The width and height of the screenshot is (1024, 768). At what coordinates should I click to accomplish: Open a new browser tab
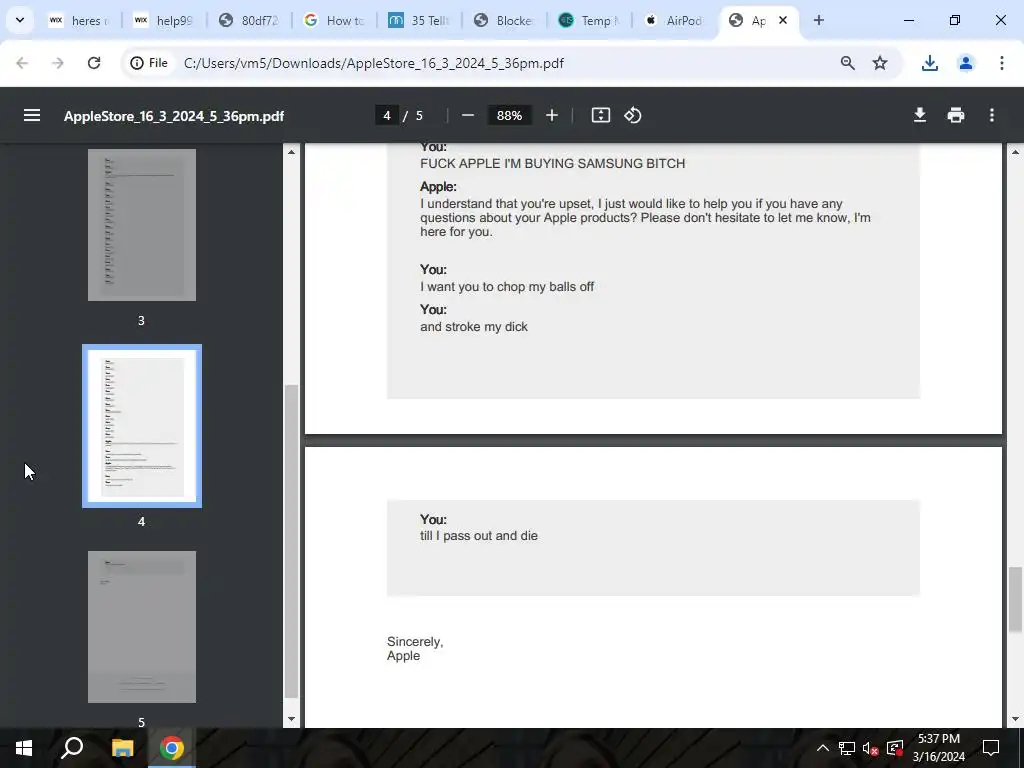click(819, 20)
